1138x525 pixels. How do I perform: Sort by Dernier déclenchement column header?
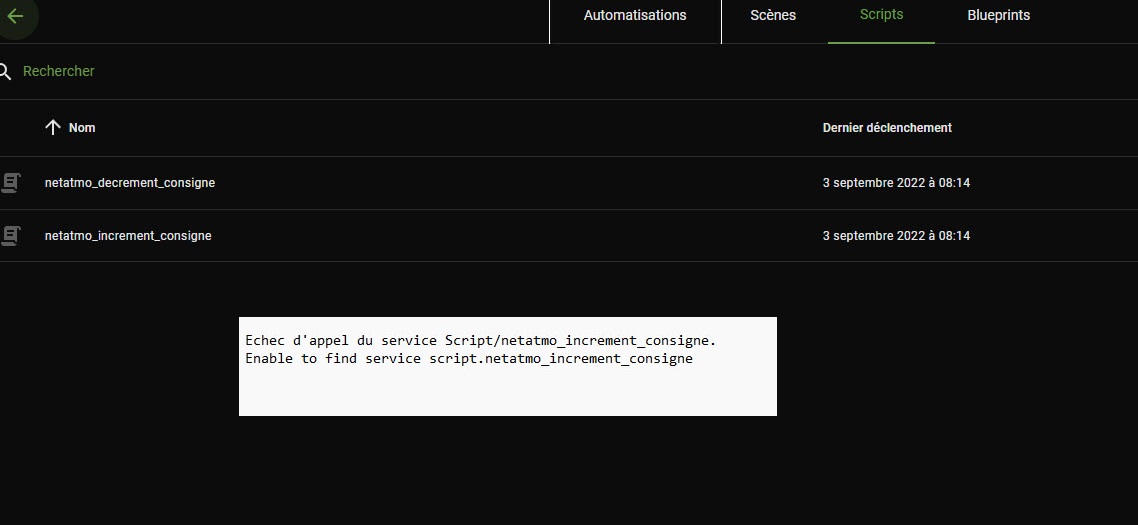(887, 128)
